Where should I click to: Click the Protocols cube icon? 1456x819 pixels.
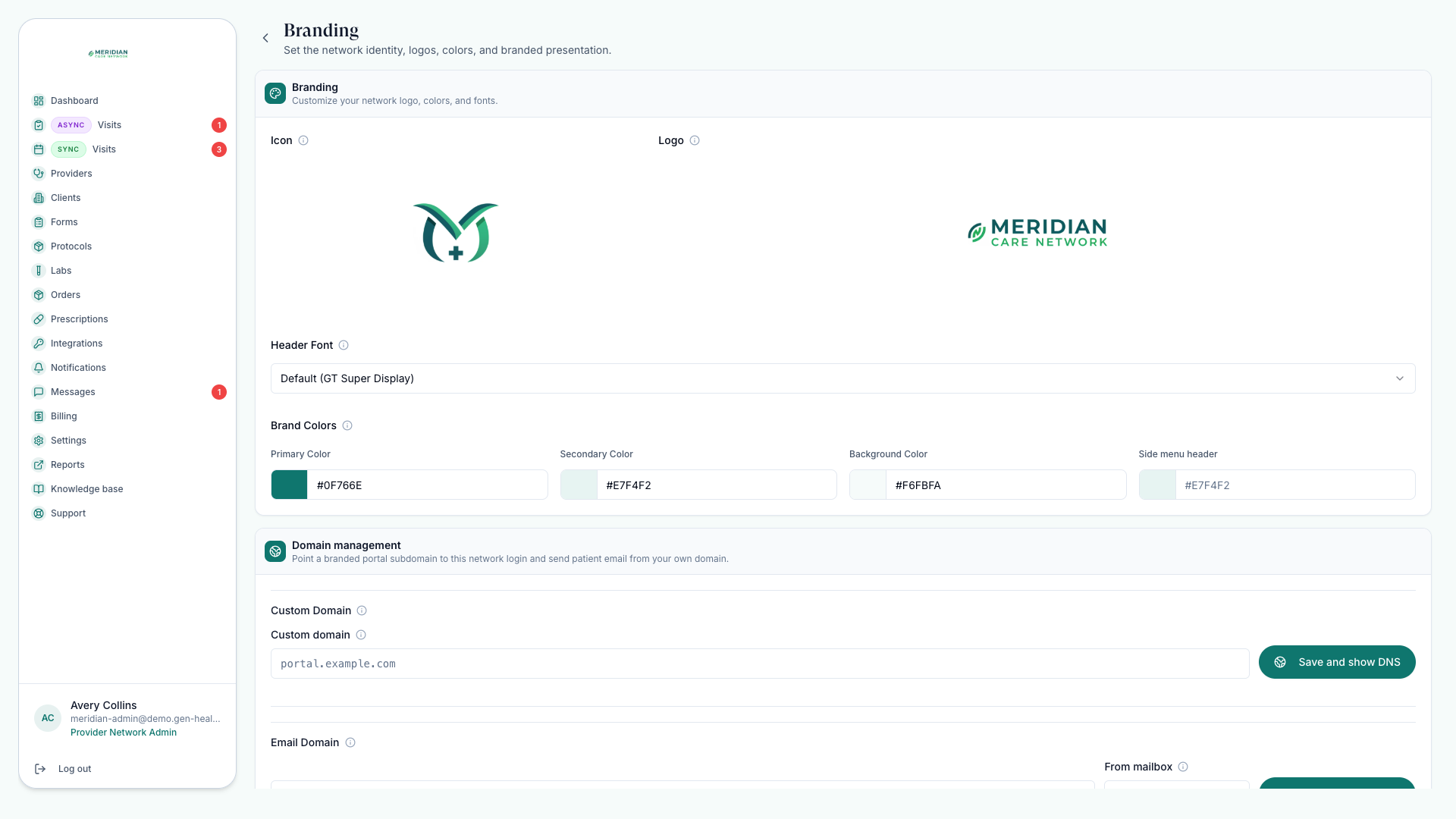pyautogui.click(x=39, y=246)
